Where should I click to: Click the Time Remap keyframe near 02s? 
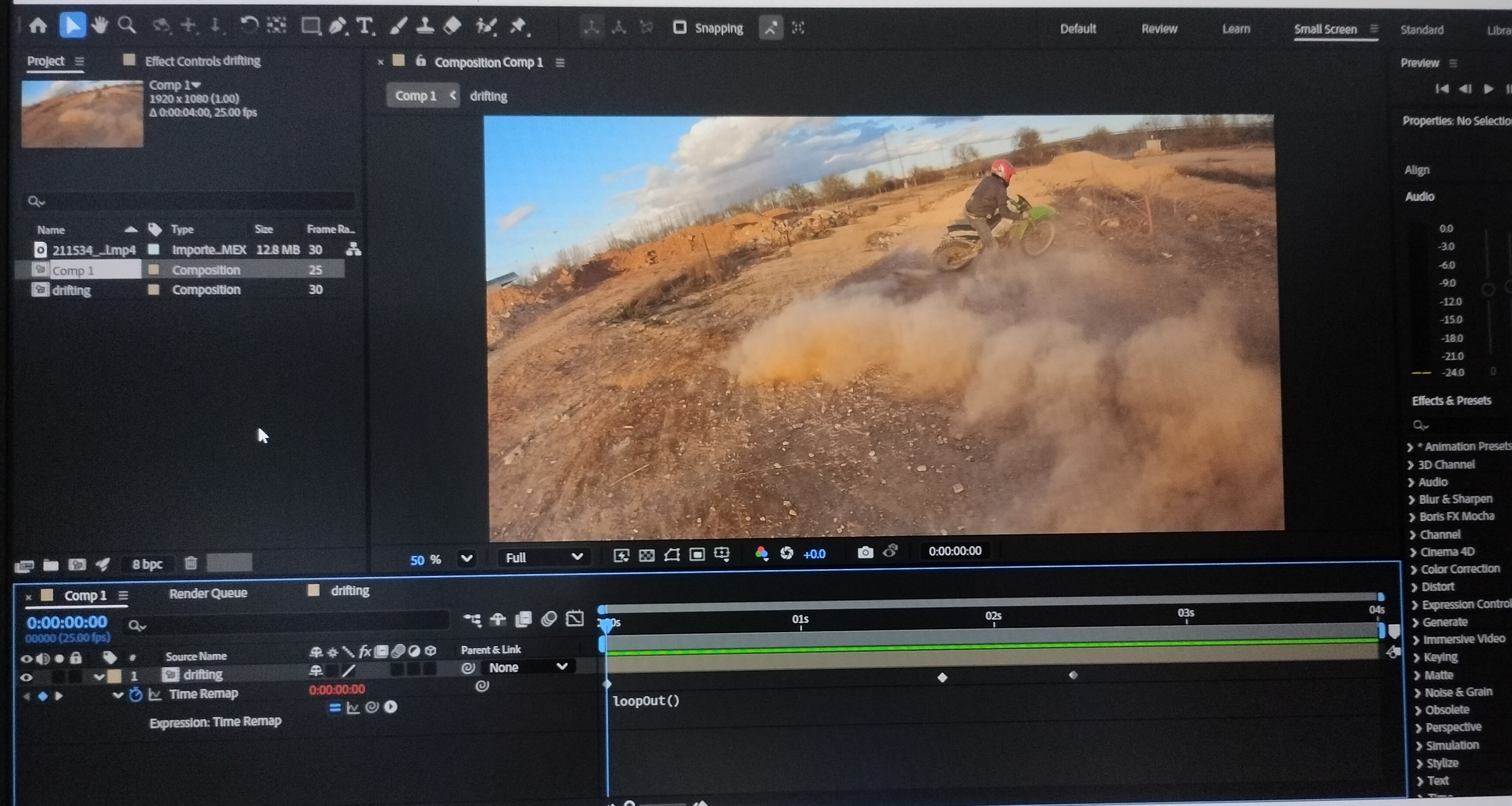tap(942, 677)
